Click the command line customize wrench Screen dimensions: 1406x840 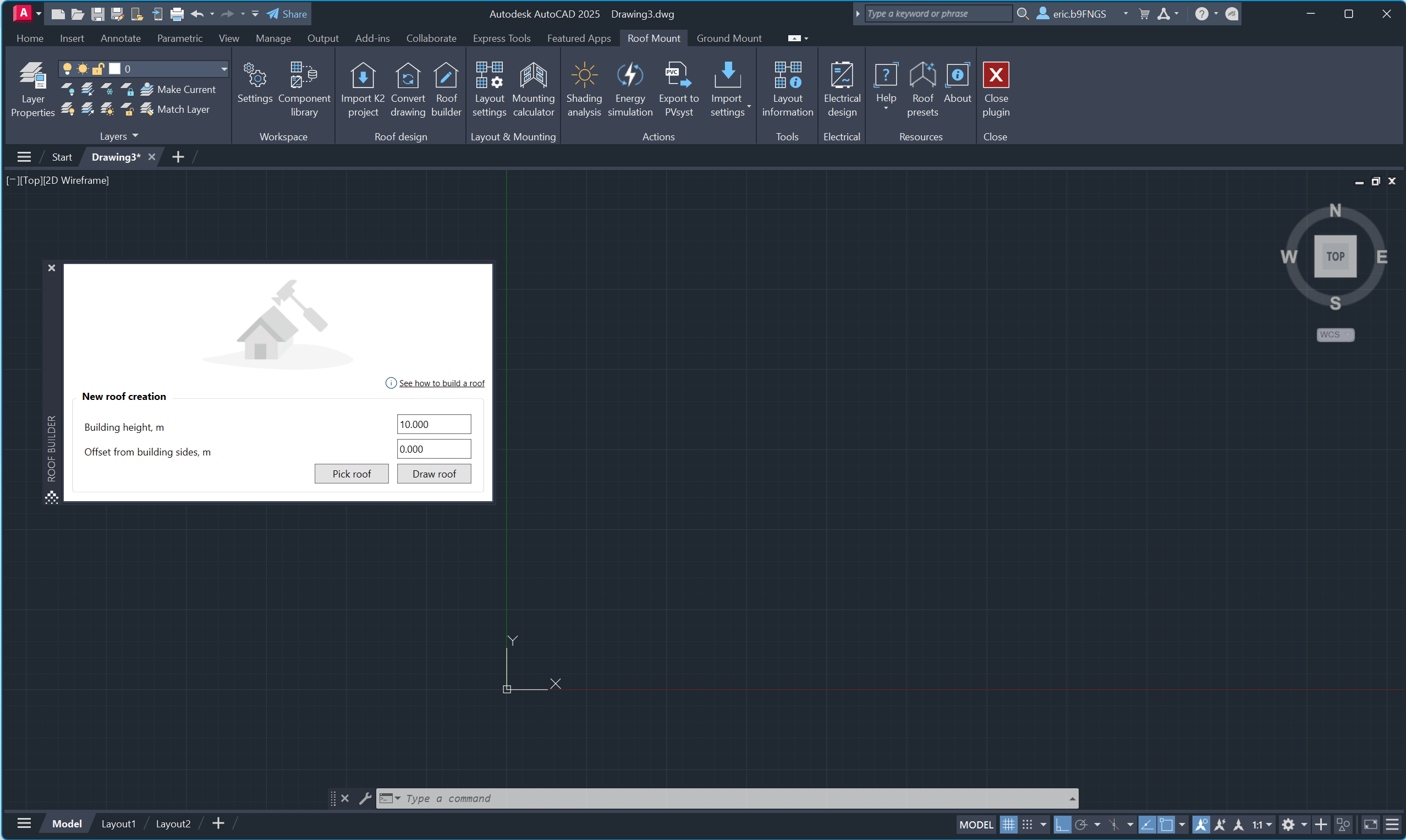[365, 798]
